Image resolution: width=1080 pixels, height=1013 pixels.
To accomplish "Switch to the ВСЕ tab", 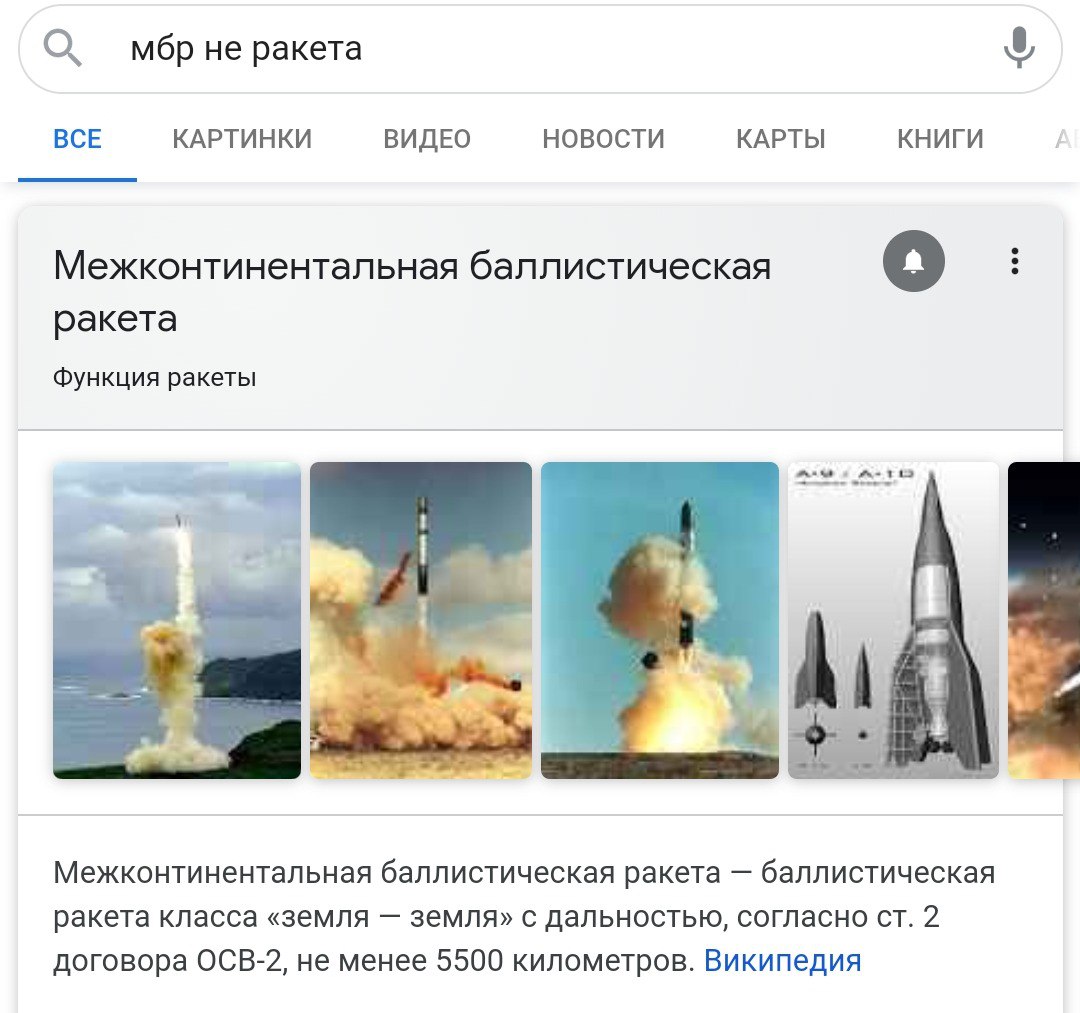I will tap(77, 139).
